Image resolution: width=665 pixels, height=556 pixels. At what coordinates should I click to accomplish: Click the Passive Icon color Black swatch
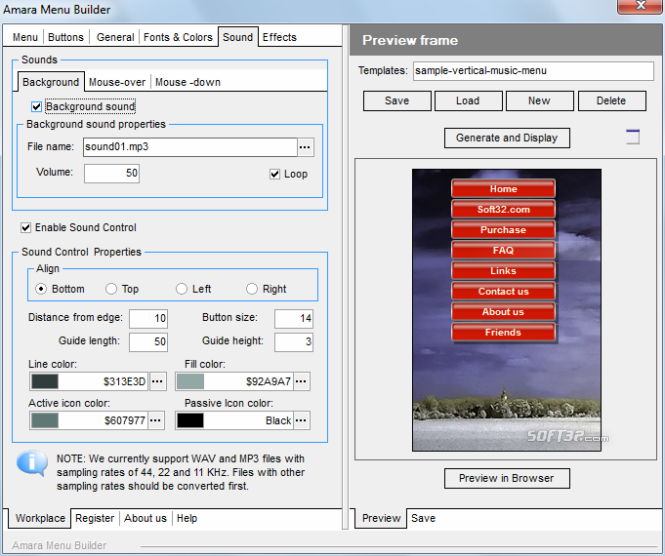tap(190, 420)
